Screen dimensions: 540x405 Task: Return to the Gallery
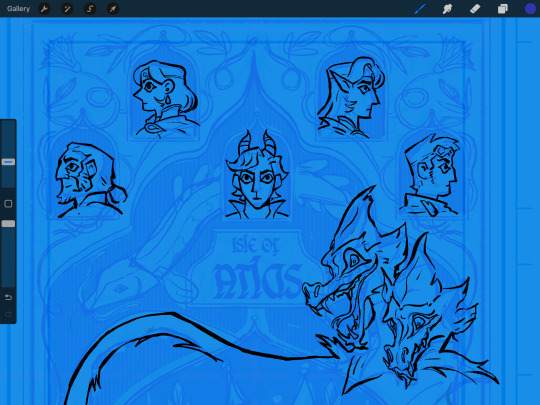click(18, 9)
